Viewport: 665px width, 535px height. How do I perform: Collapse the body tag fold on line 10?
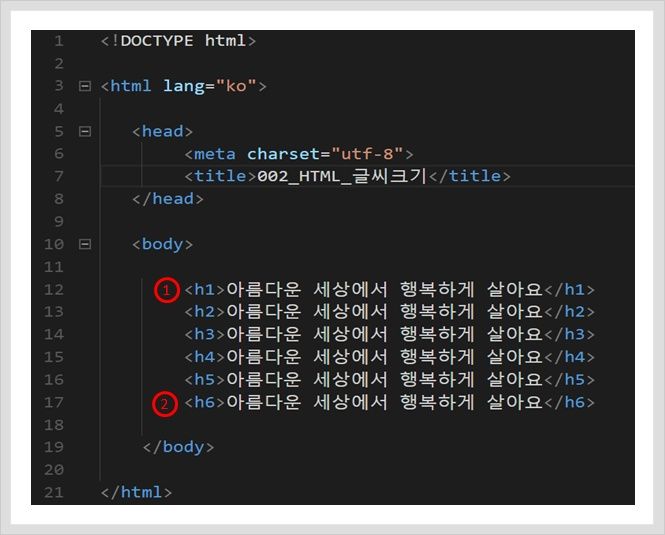(85, 244)
